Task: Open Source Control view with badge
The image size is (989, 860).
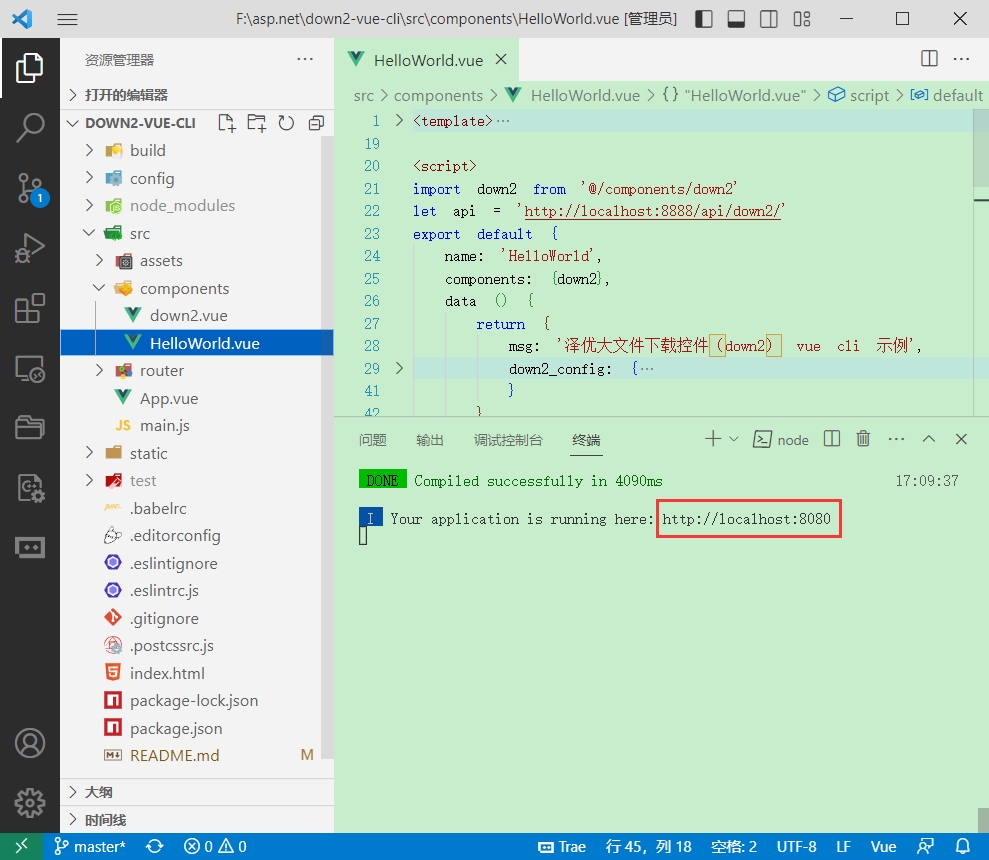Action: [30, 188]
